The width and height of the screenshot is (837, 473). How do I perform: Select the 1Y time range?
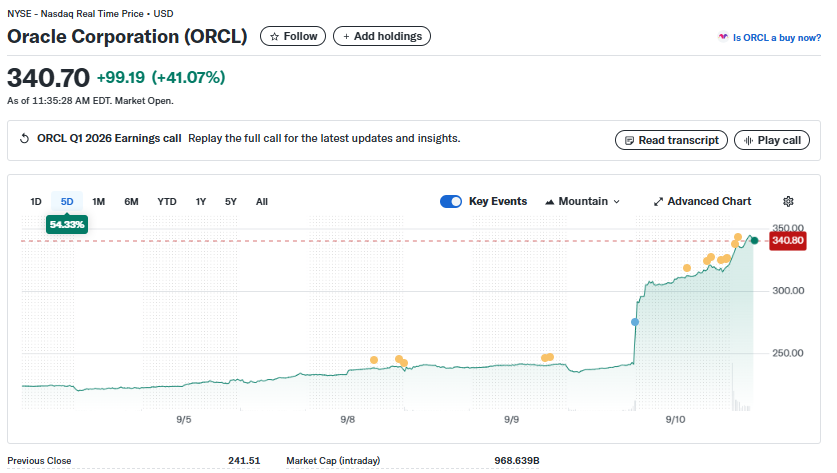point(201,202)
